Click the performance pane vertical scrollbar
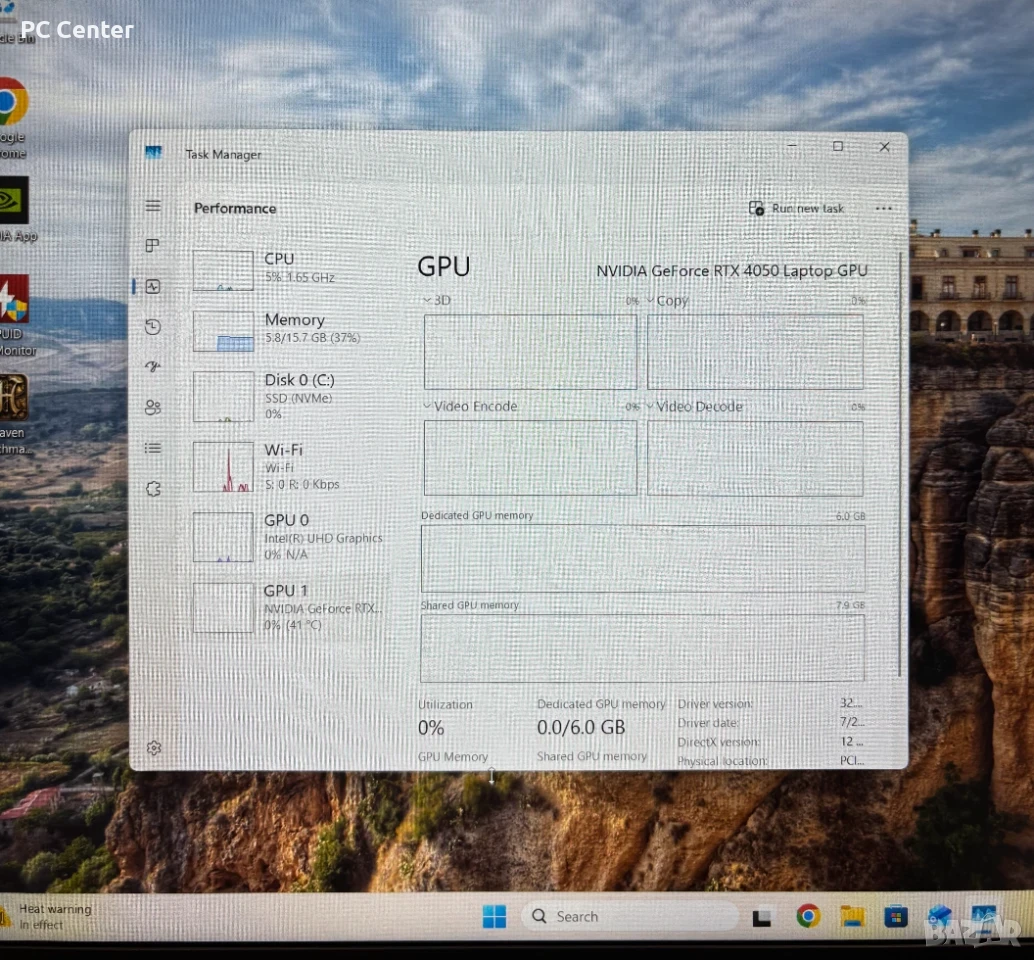The height and width of the screenshot is (960, 1034). coord(899,464)
